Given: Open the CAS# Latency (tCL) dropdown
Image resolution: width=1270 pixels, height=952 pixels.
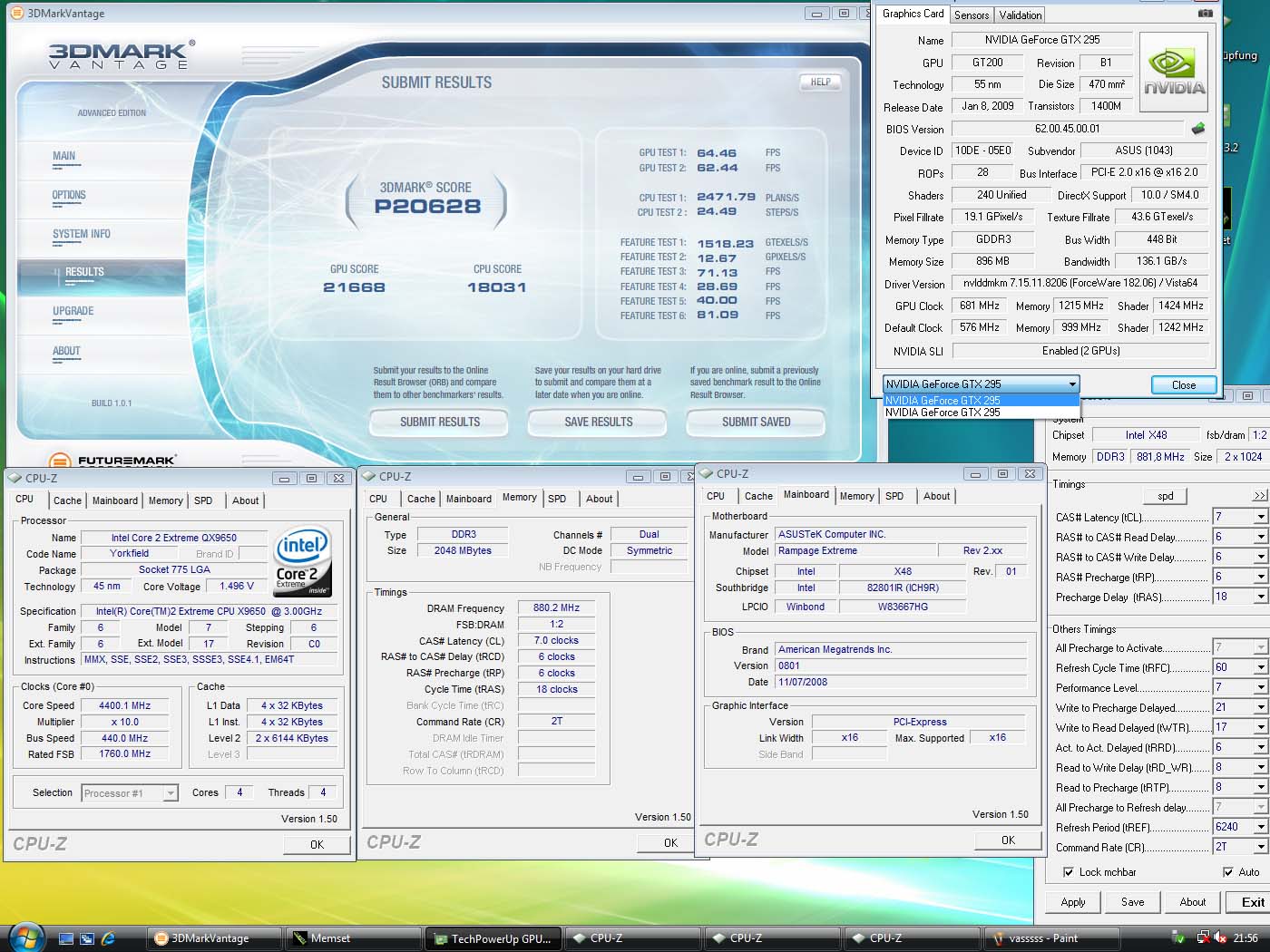Looking at the screenshot, I should 1260,517.
